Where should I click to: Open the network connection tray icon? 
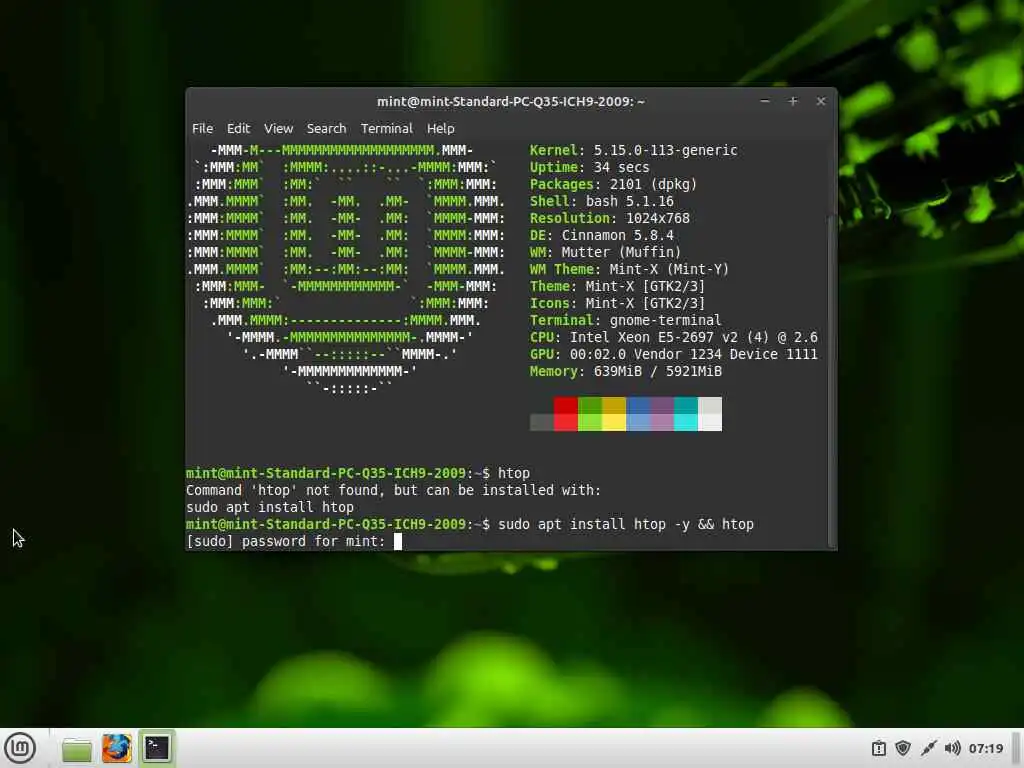928,748
